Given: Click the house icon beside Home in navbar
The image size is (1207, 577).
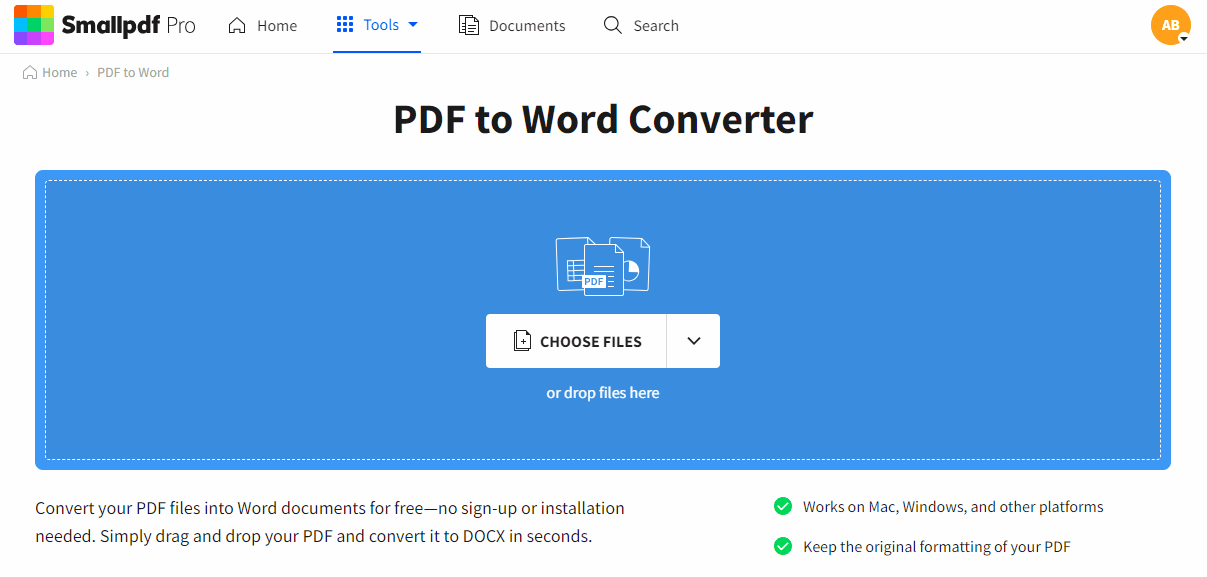Looking at the screenshot, I should pos(237,26).
